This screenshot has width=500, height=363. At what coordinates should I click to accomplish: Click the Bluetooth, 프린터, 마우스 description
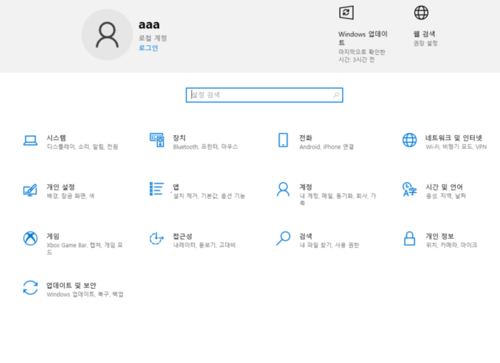pyautogui.click(x=205, y=147)
